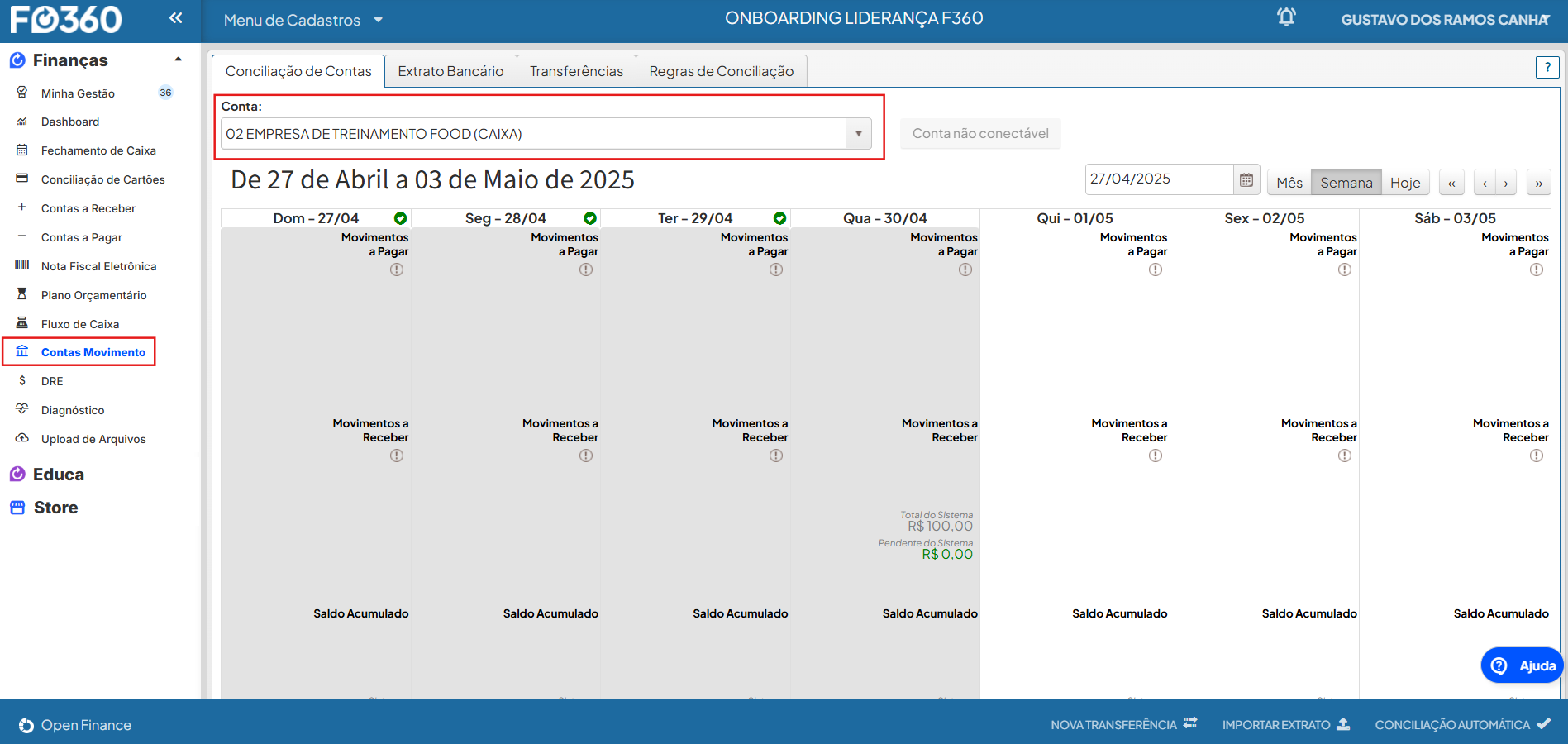Open the Transferências tab
Viewport: 1568px width, 744px height.
tap(576, 71)
